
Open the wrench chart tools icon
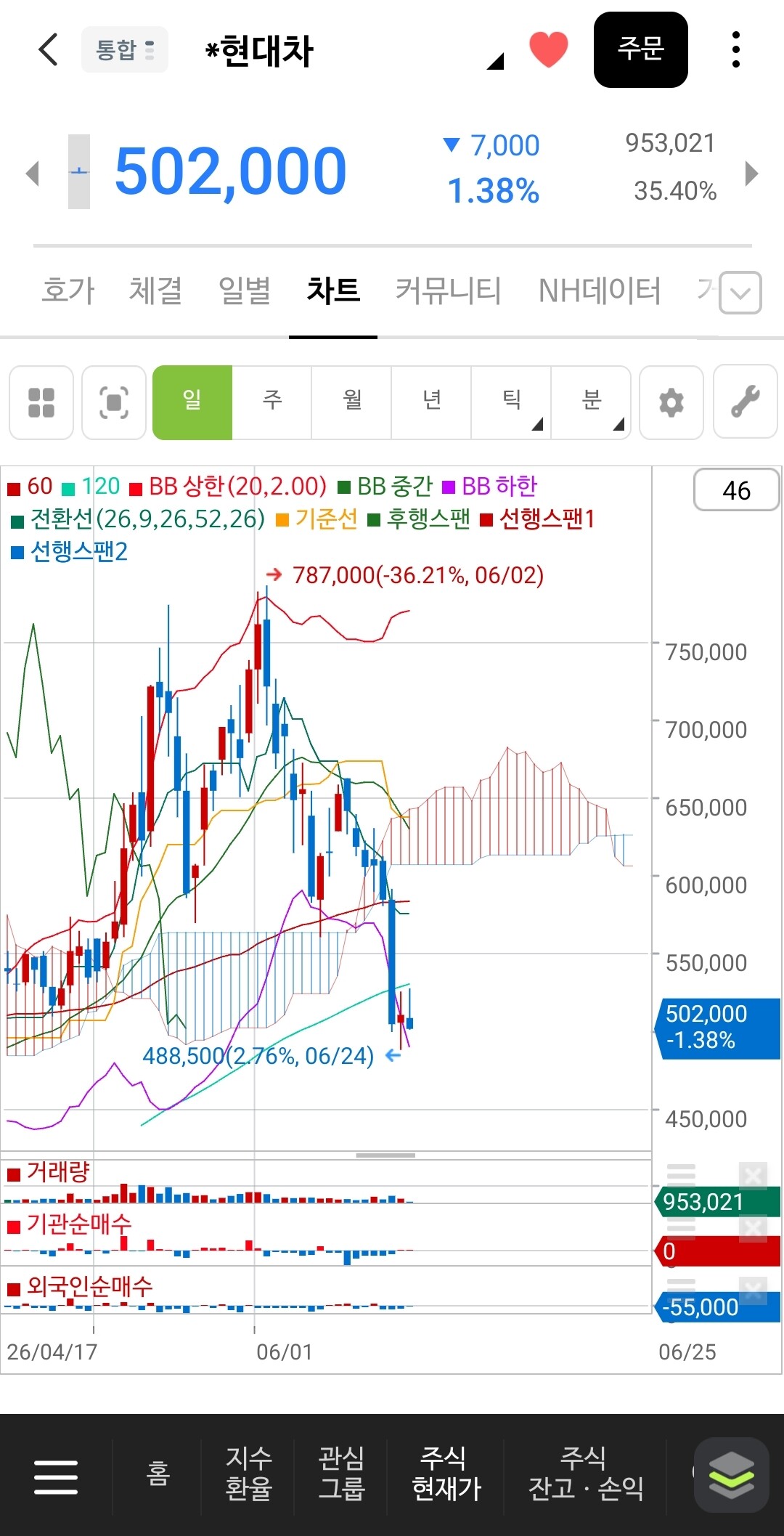click(746, 402)
